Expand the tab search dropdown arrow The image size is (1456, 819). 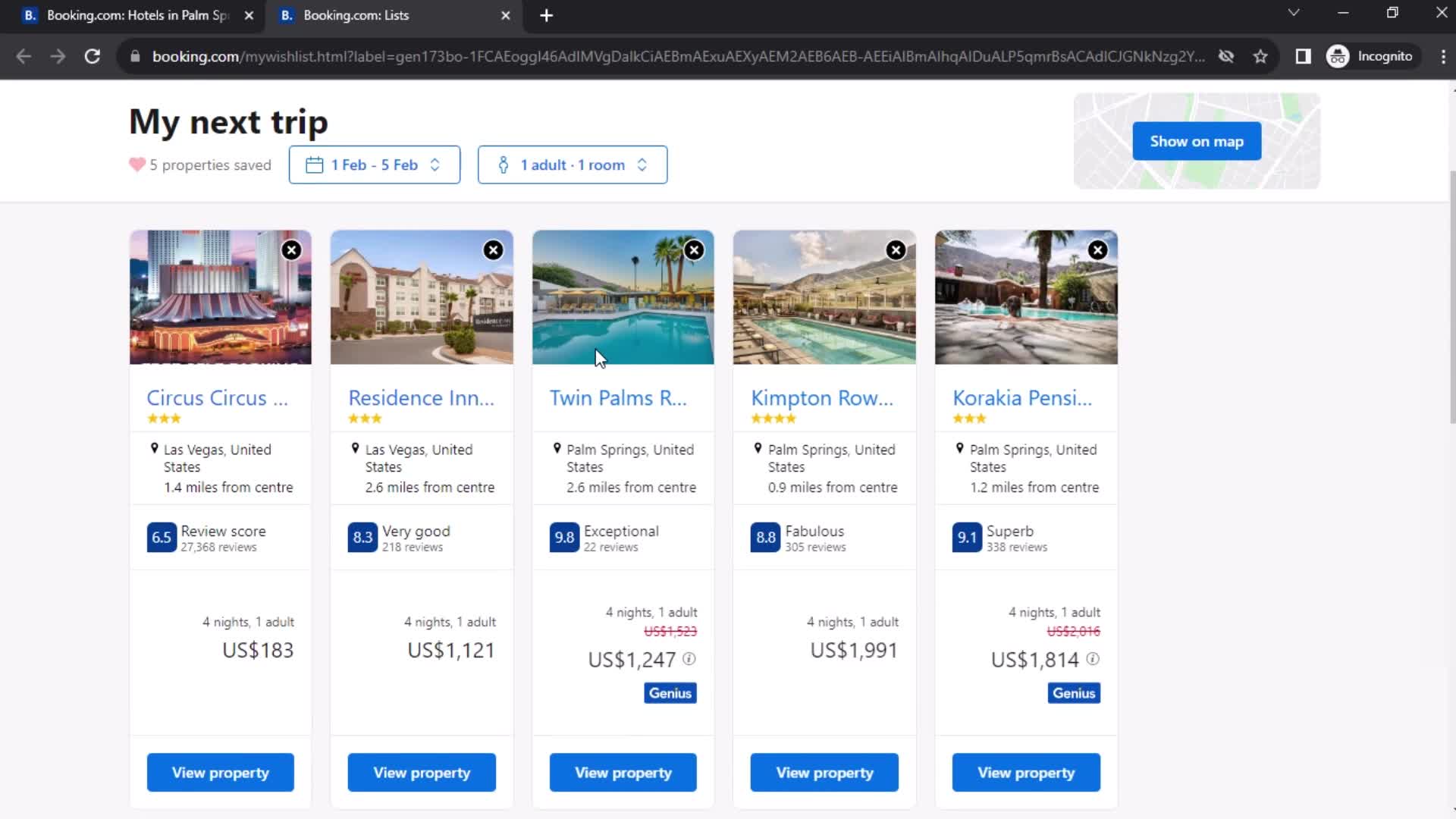[1294, 13]
